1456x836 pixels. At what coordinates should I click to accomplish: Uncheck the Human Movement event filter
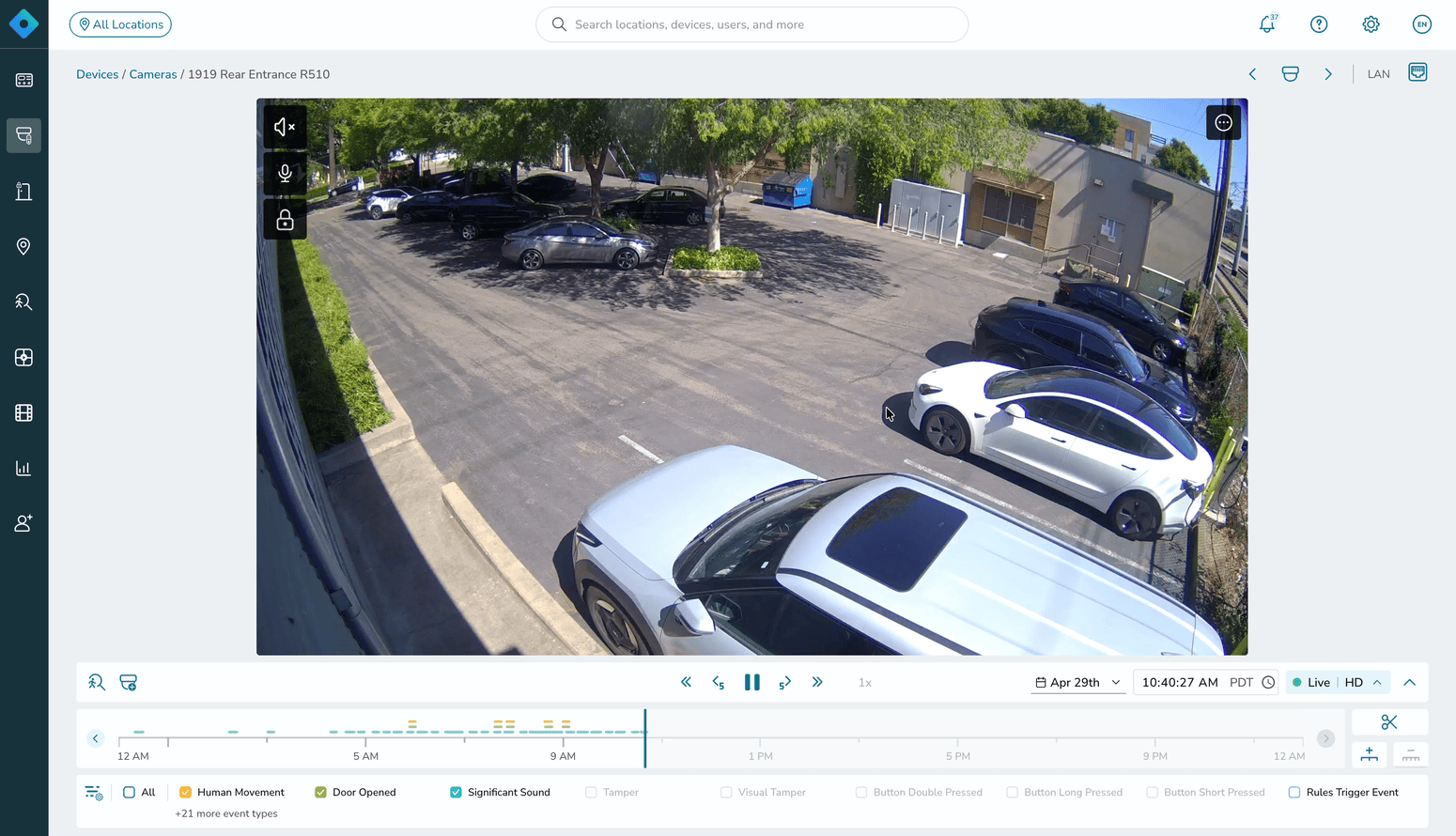pyautogui.click(x=185, y=793)
